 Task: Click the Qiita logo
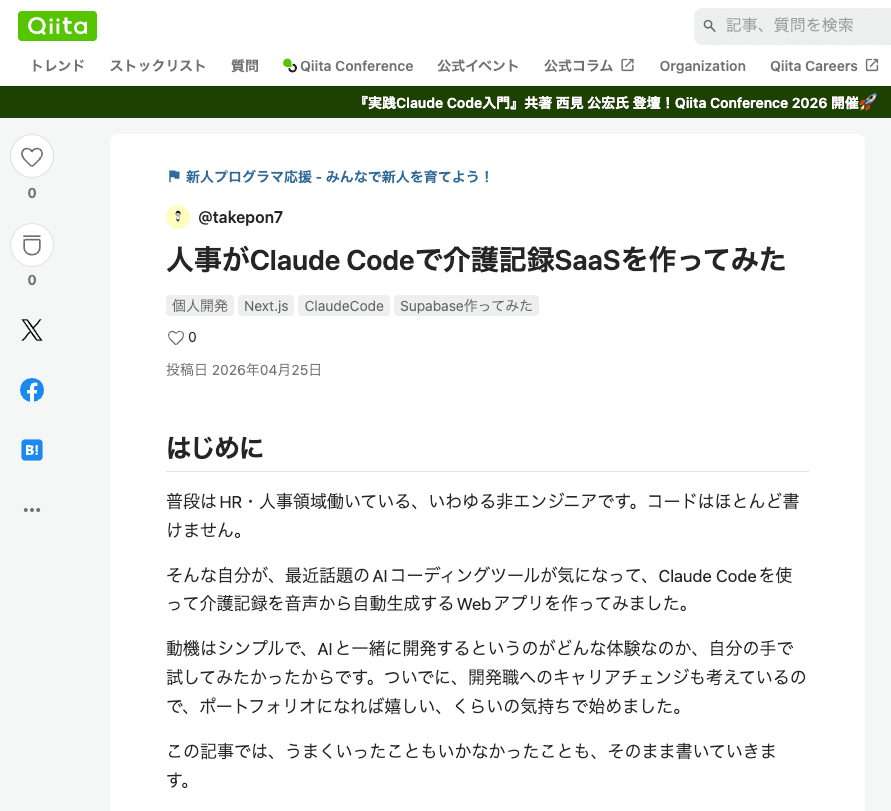point(57,26)
